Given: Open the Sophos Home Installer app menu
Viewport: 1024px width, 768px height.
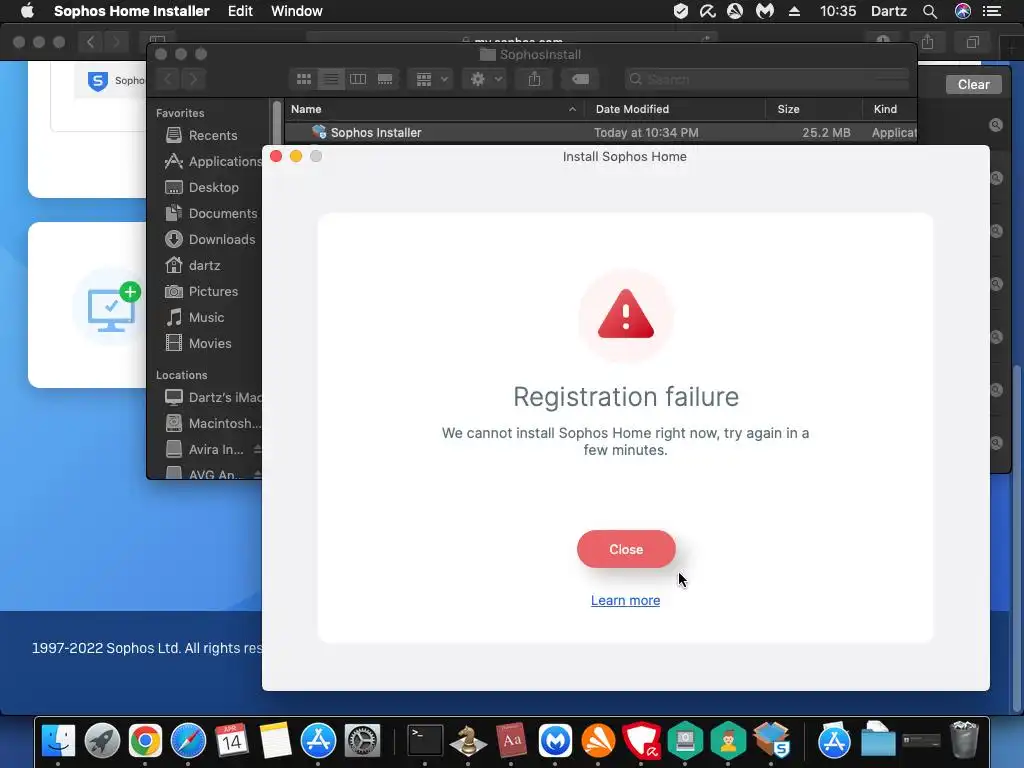Looking at the screenshot, I should (x=131, y=11).
